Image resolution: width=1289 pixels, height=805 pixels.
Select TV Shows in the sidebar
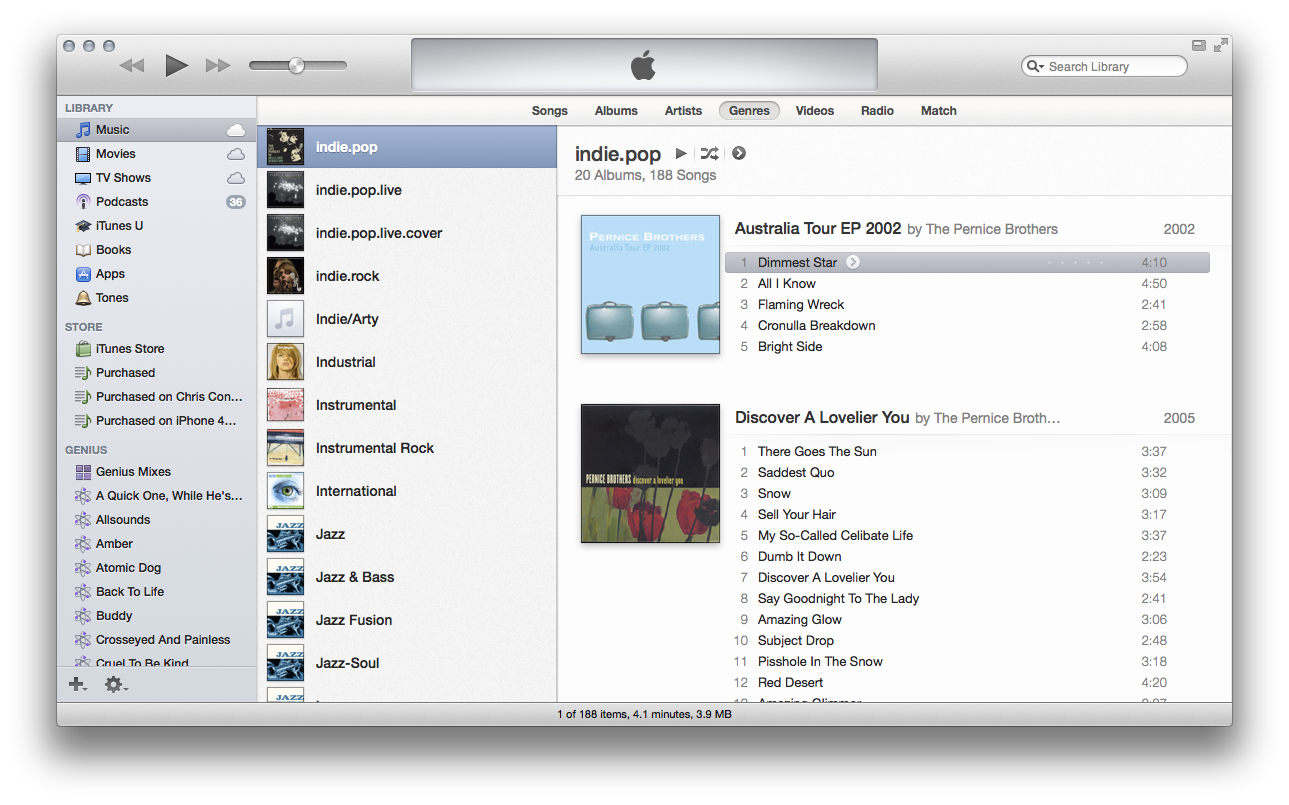point(157,178)
